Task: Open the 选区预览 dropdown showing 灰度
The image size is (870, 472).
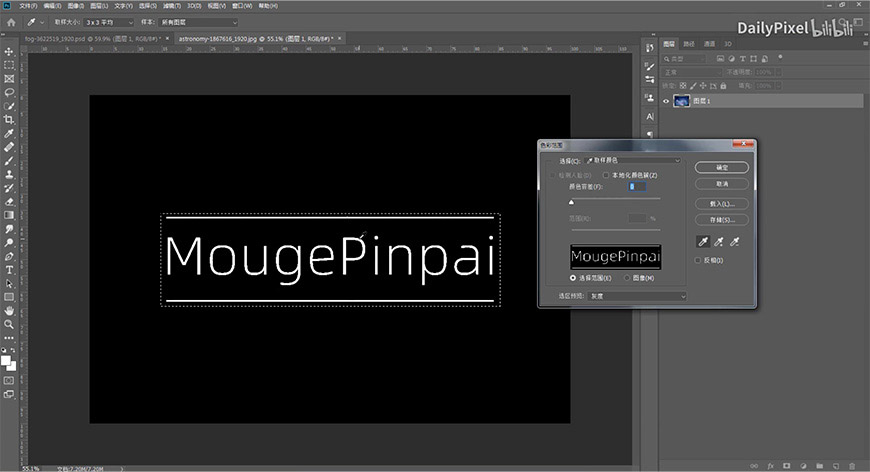Action: click(637, 296)
